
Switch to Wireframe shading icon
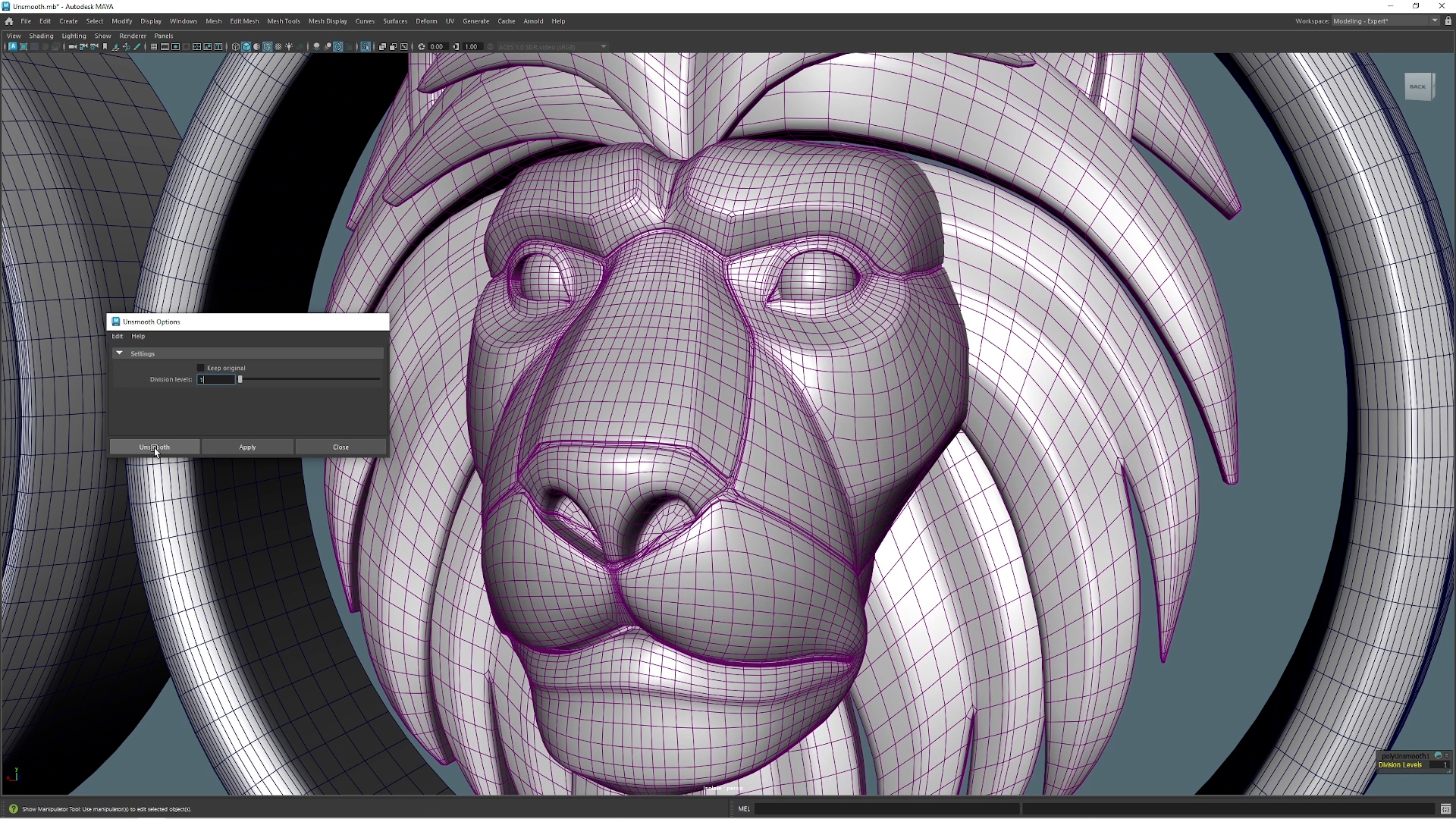point(235,47)
